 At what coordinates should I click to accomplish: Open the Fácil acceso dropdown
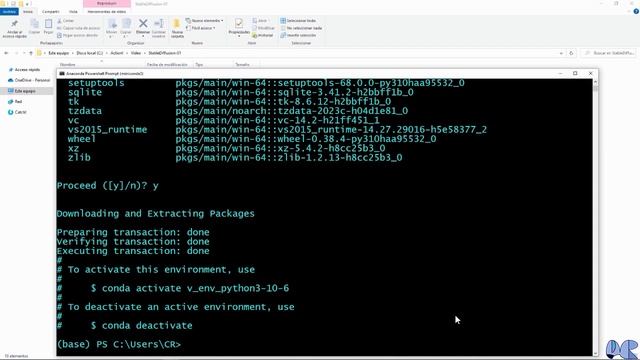pos(200,28)
